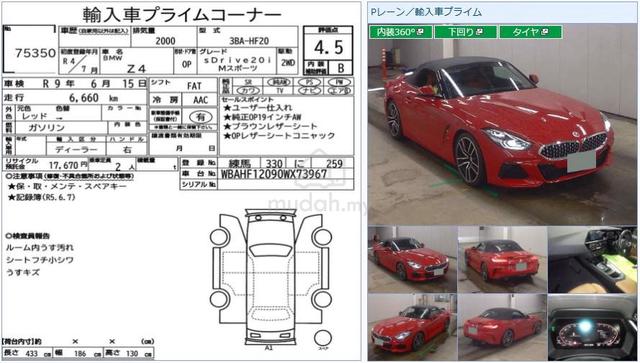Screen dimensions: 640x363
Task: Click the 輸入車プライムコーナー sheet title
Action: tap(182, 15)
